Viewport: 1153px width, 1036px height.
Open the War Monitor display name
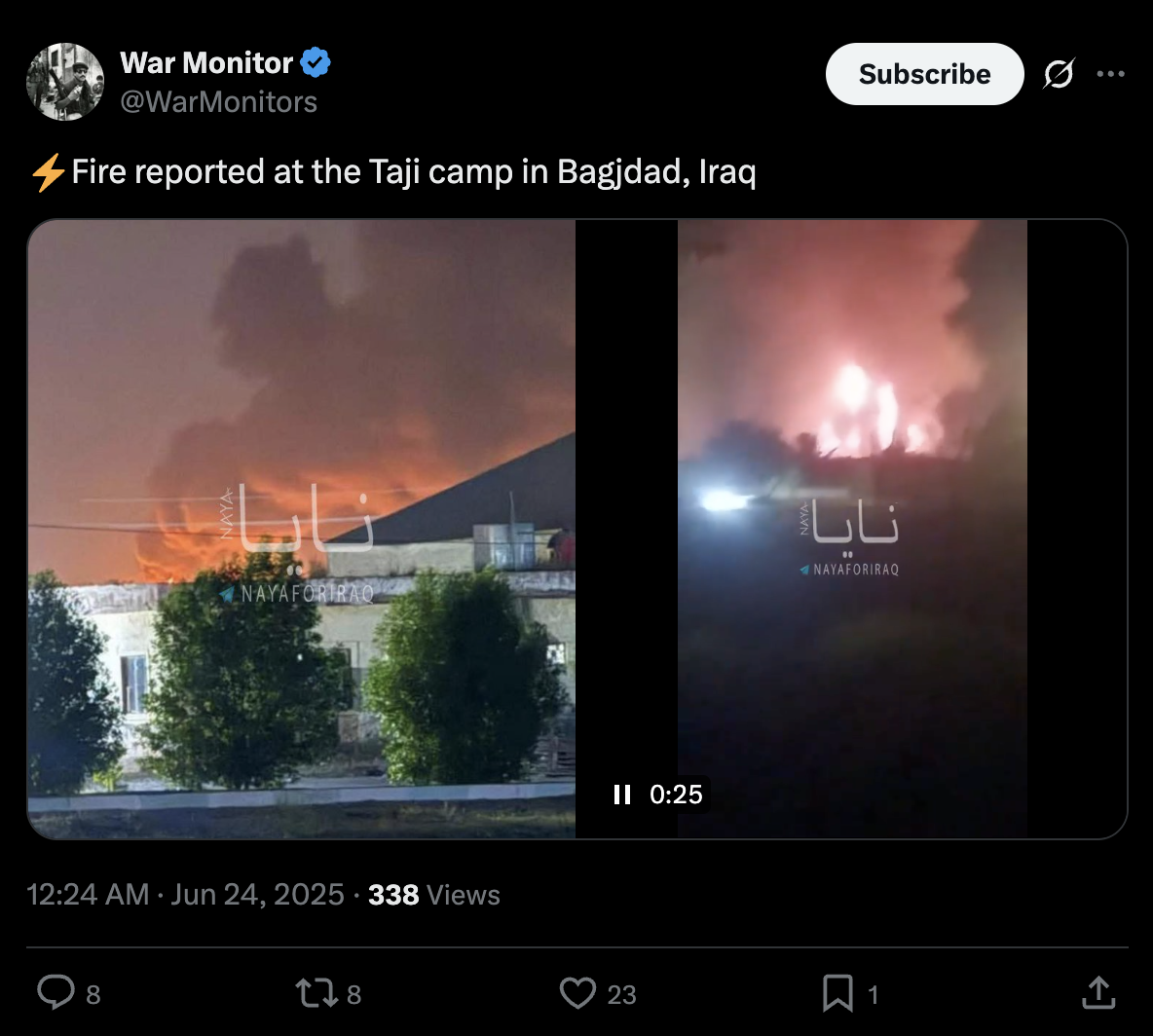[x=206, y=63]
